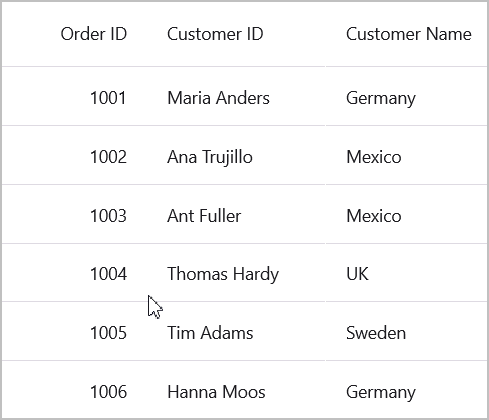Select order 1004 cell
The image size is (489, 420).
coord(74,273)
